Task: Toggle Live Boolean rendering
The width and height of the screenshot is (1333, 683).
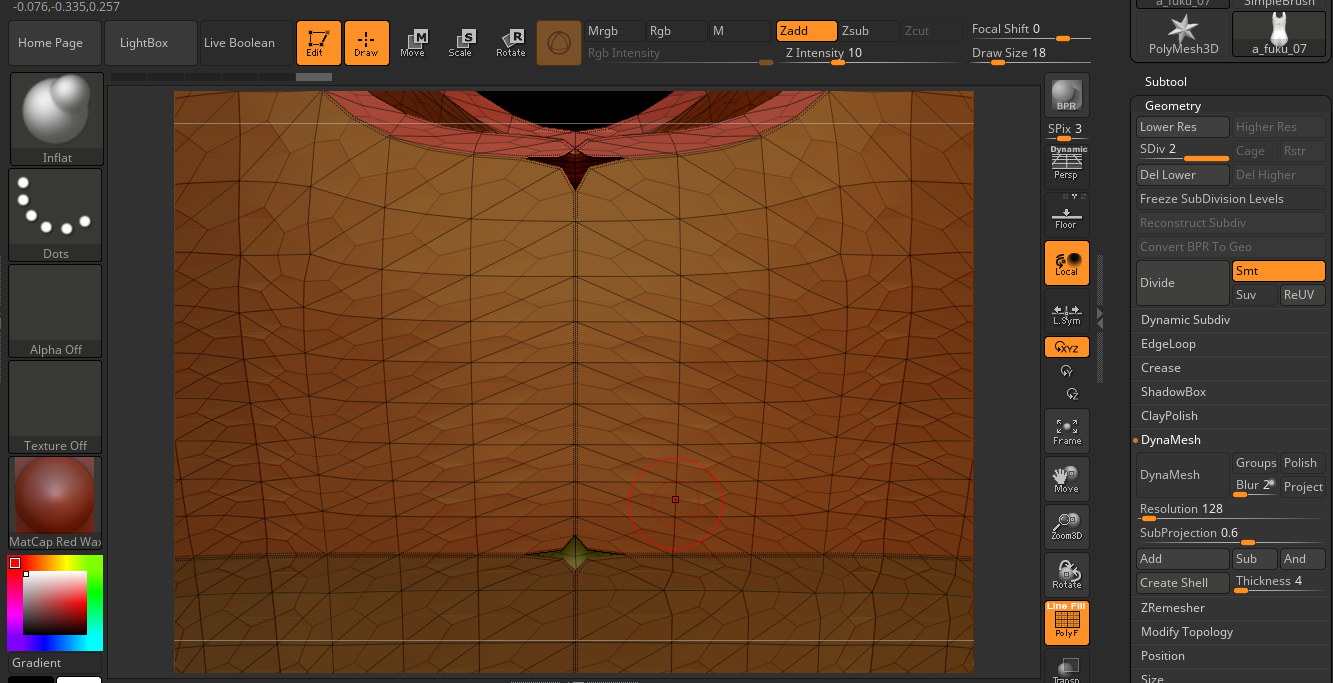Action: [x=246, y=43]
